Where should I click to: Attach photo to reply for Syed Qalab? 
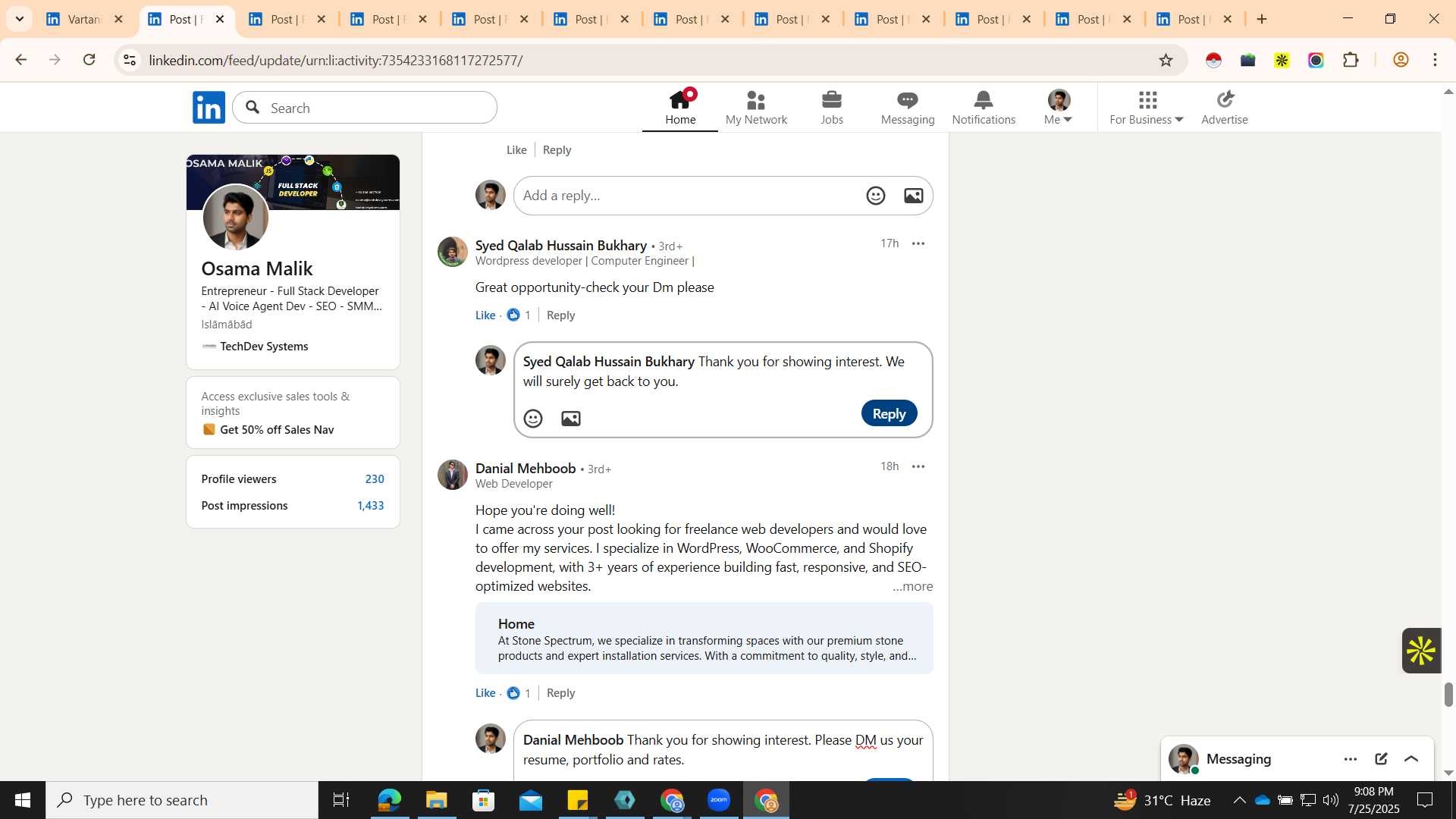tap(571, 419)
